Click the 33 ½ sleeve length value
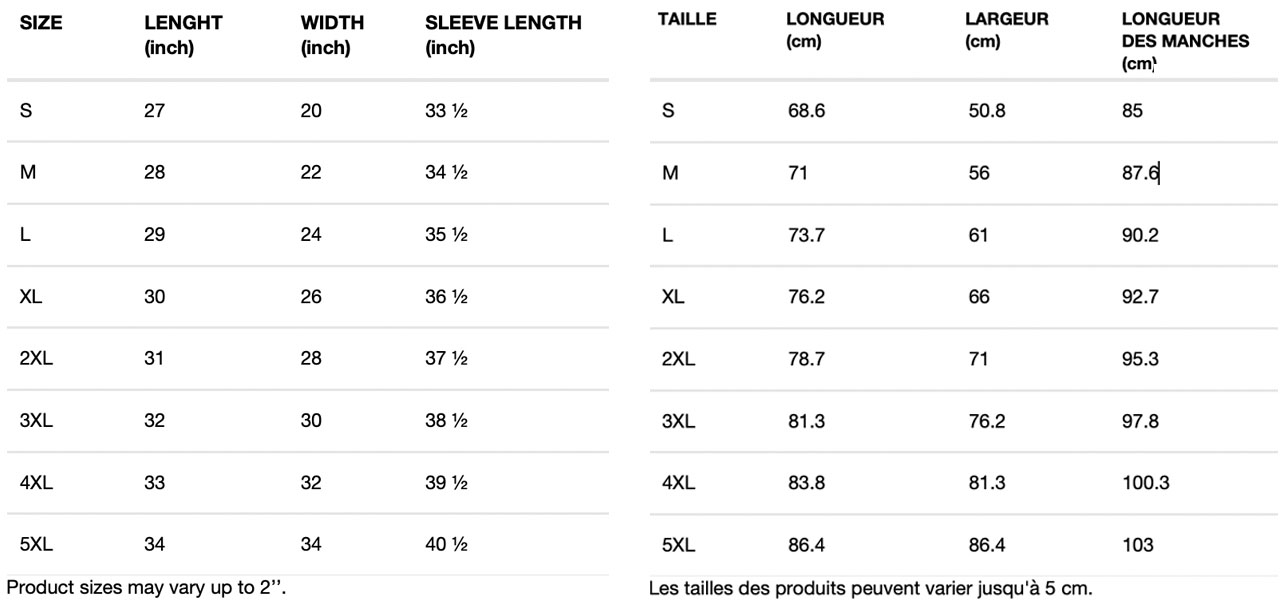 click(x=446, y=111)
